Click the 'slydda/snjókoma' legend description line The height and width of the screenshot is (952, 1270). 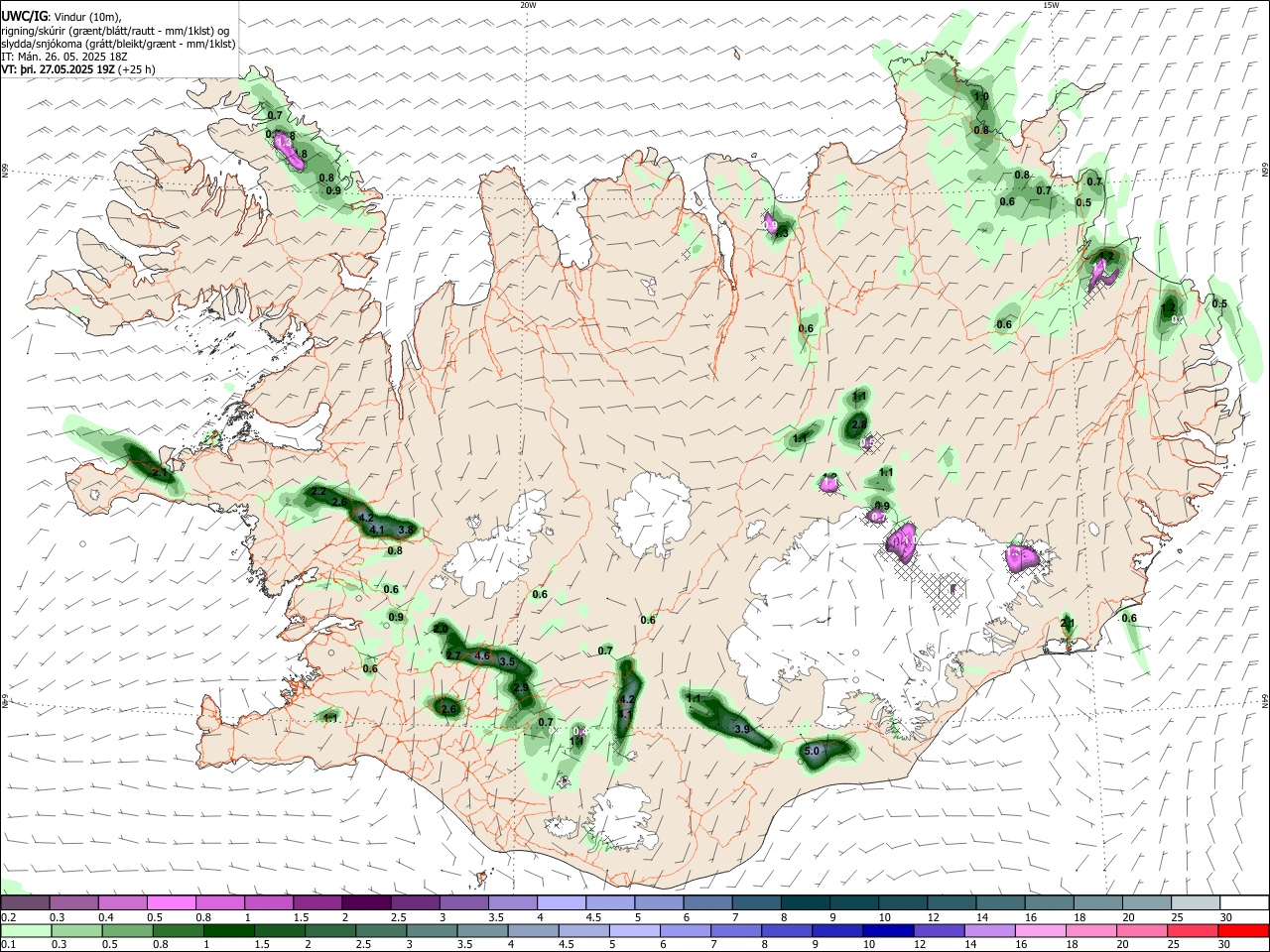118,44
